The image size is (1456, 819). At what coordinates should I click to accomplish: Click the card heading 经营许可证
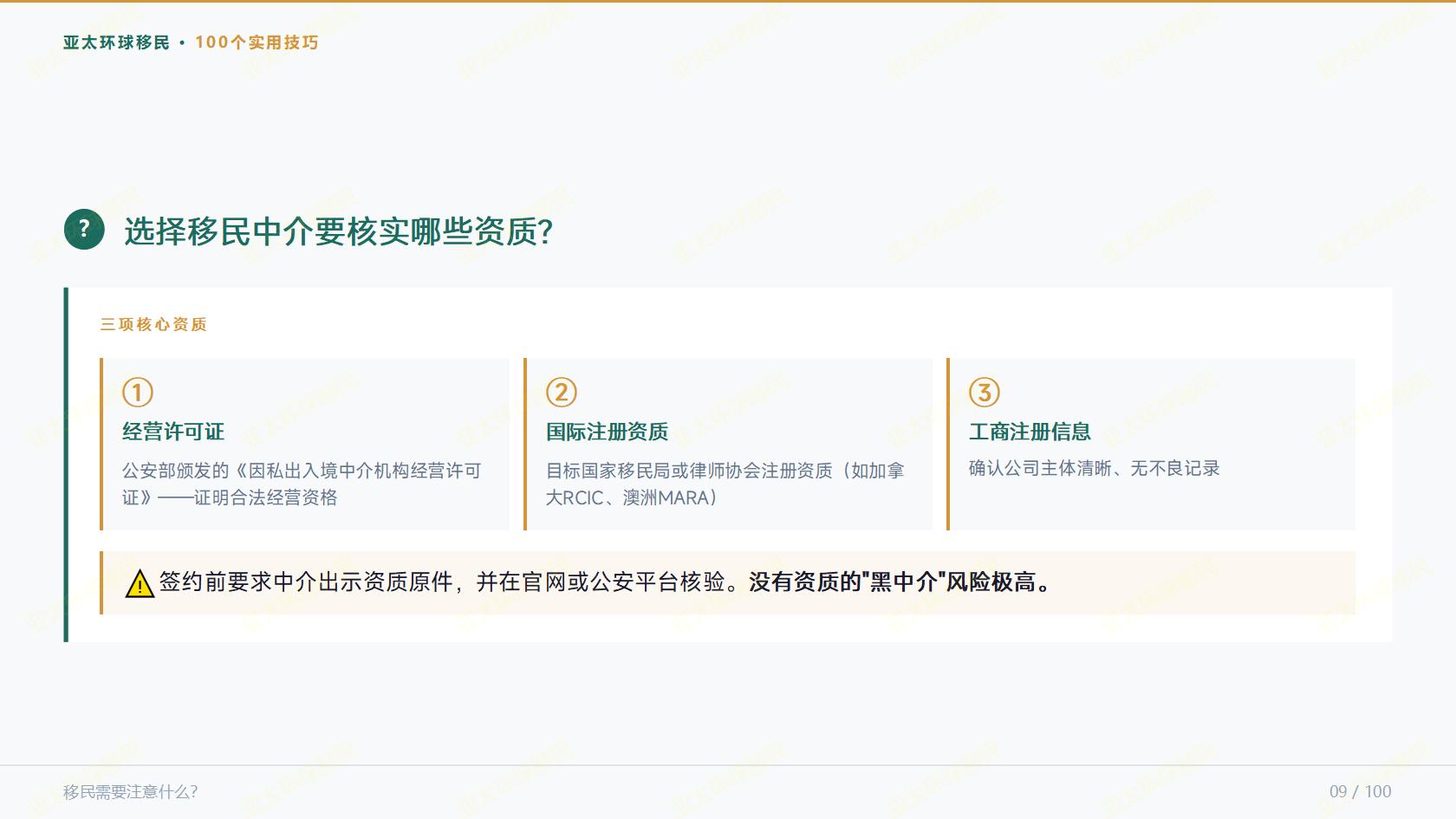point(173,432)
